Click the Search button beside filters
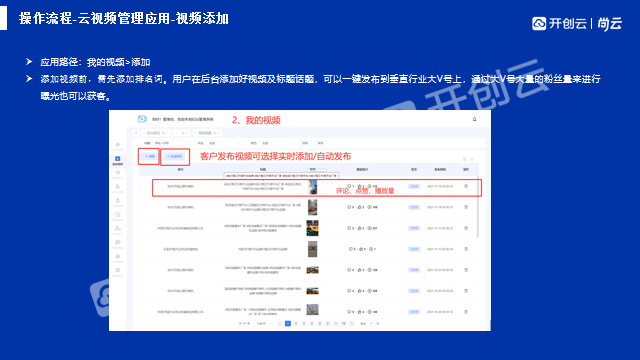 pyautogui.click(x=305, y=143)
